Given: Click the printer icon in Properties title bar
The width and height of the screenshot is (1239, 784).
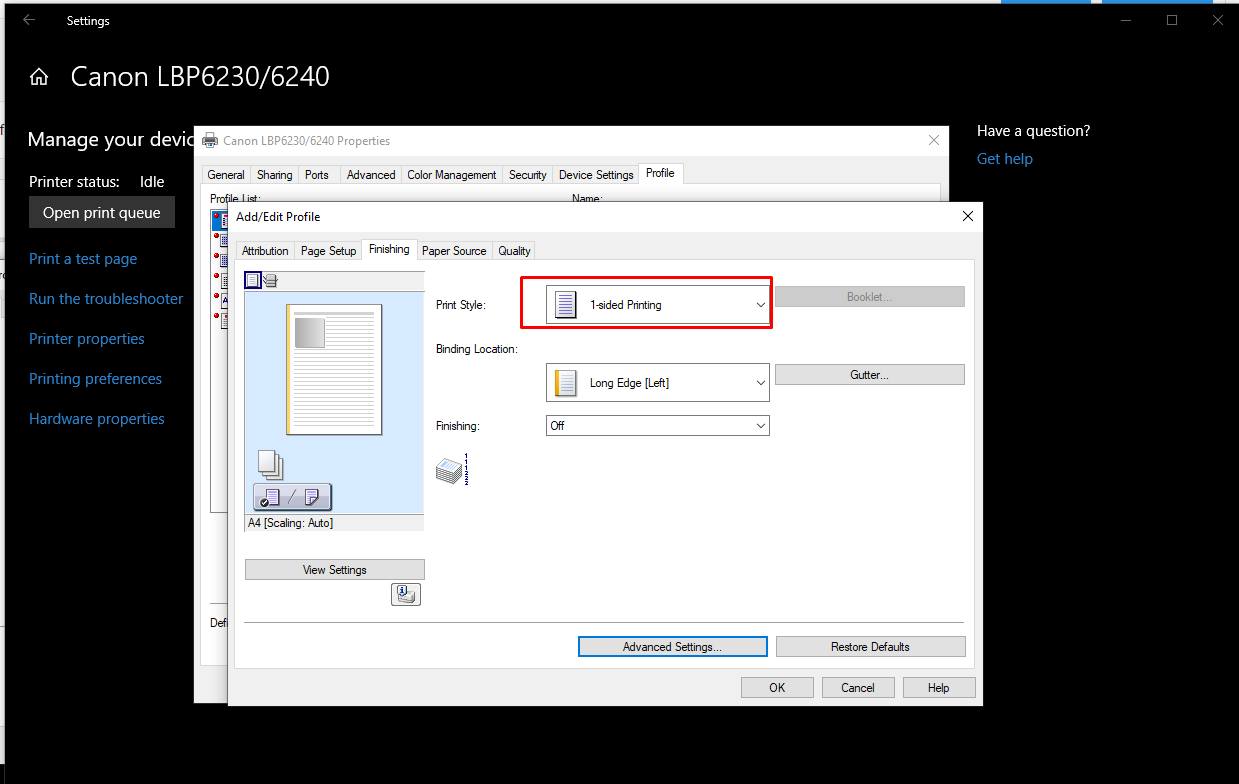Looking at the screenshot, I should pyautogui.click(x=210, y=141).
